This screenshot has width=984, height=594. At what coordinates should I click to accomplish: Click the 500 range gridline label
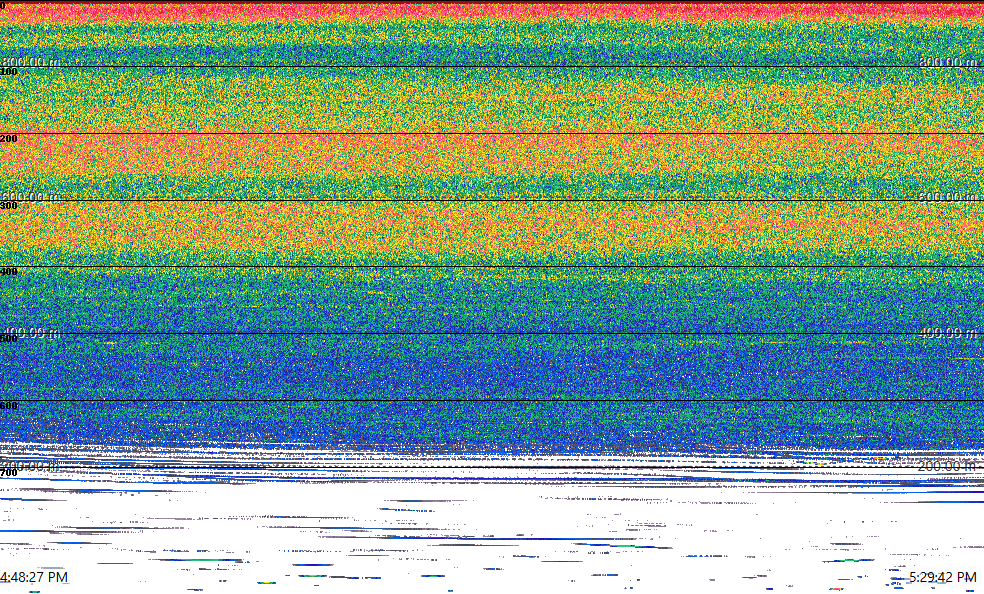coord(9,339)
